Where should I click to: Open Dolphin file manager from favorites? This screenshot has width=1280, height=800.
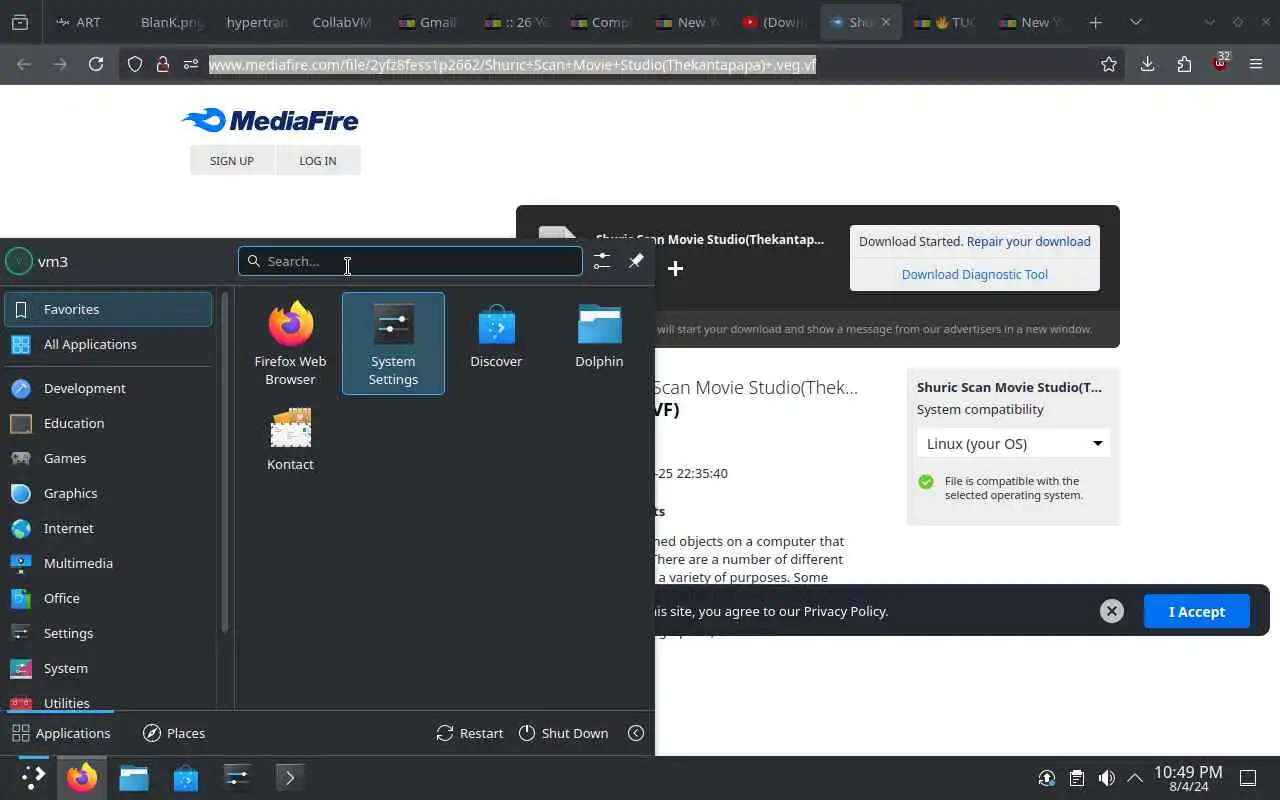(599, 343)
